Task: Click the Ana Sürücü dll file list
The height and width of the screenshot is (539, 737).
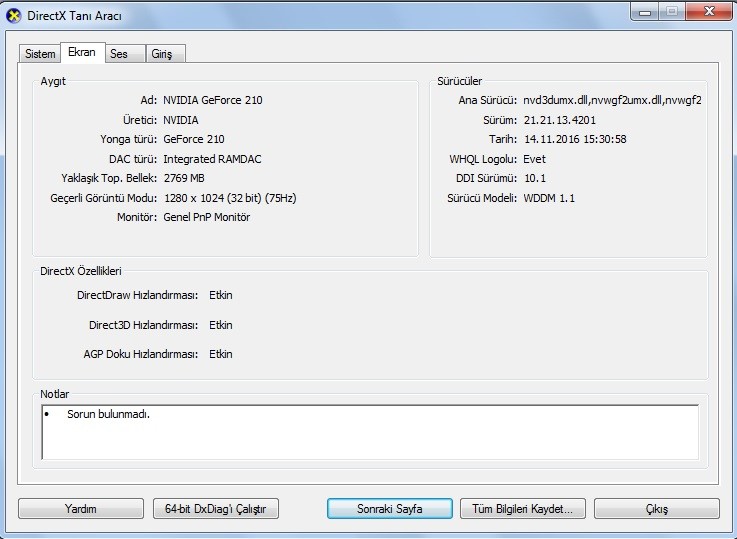Action: point(611,100)
